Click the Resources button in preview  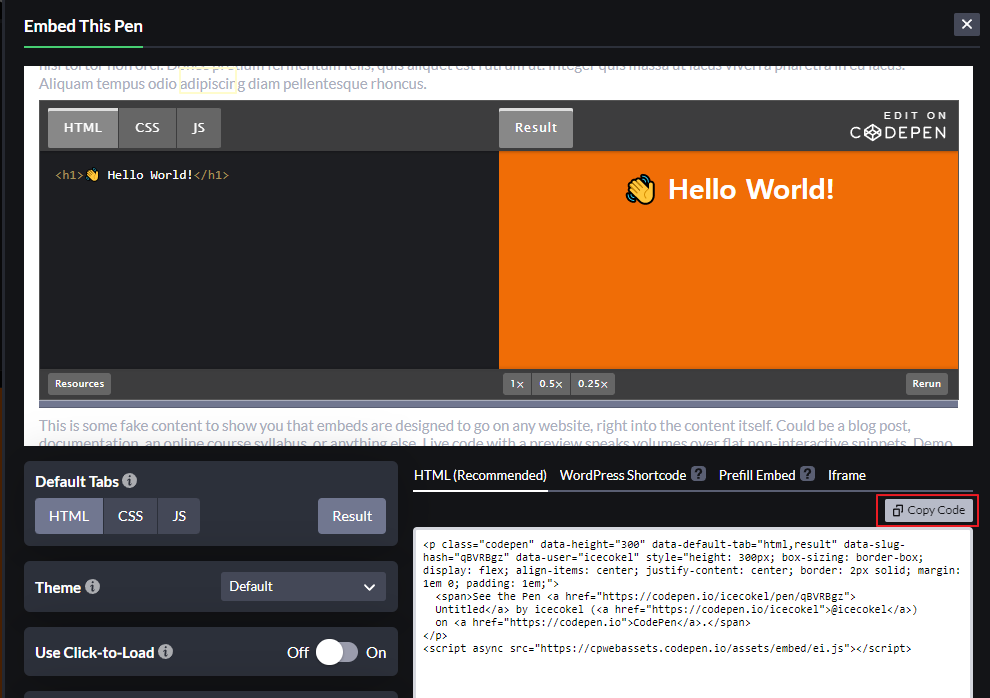click(80, 384)
